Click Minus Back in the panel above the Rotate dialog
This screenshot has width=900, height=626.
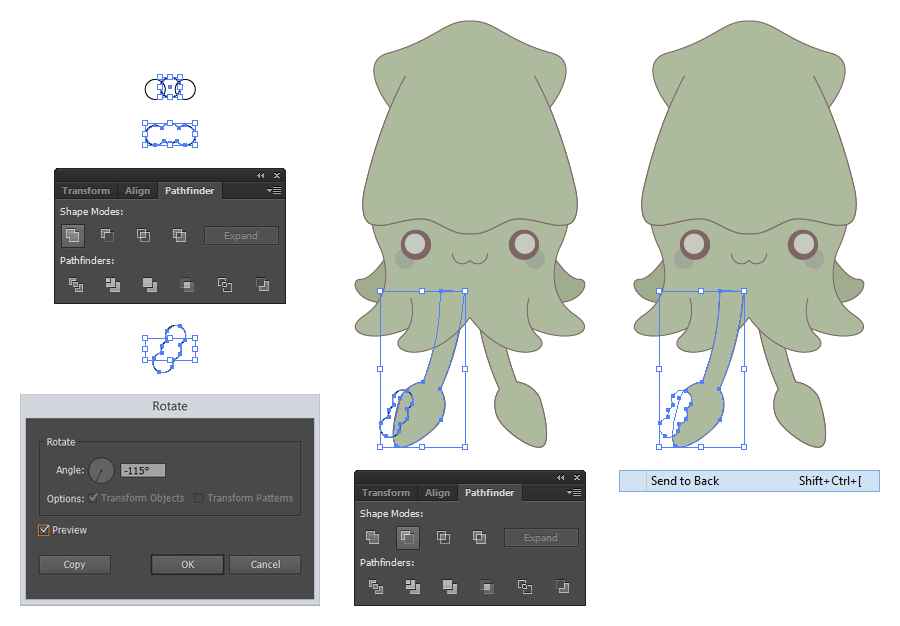click(262, 285)
